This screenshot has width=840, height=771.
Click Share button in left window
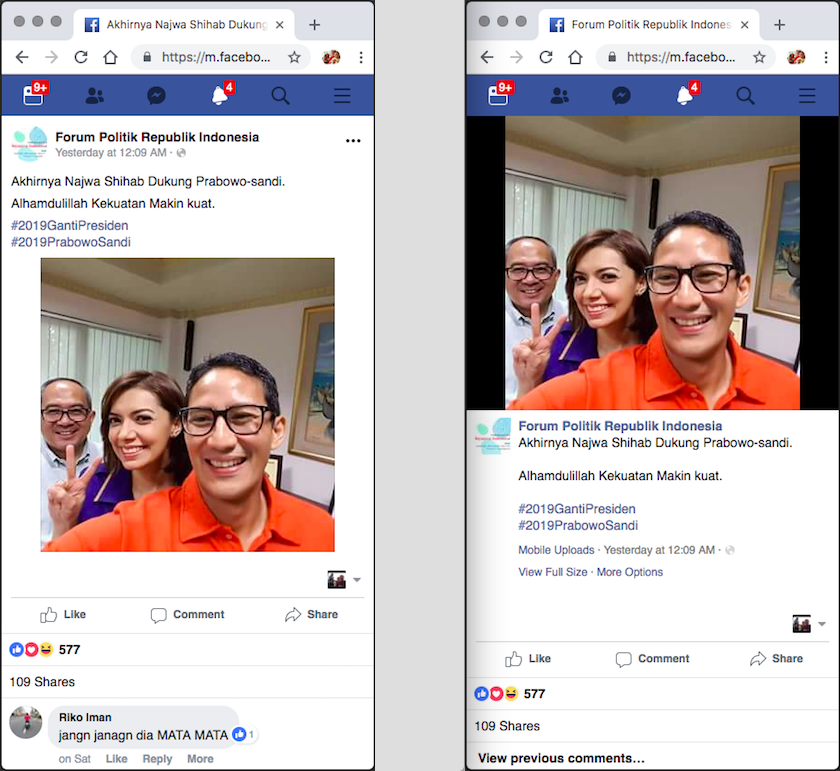(311, 615)
